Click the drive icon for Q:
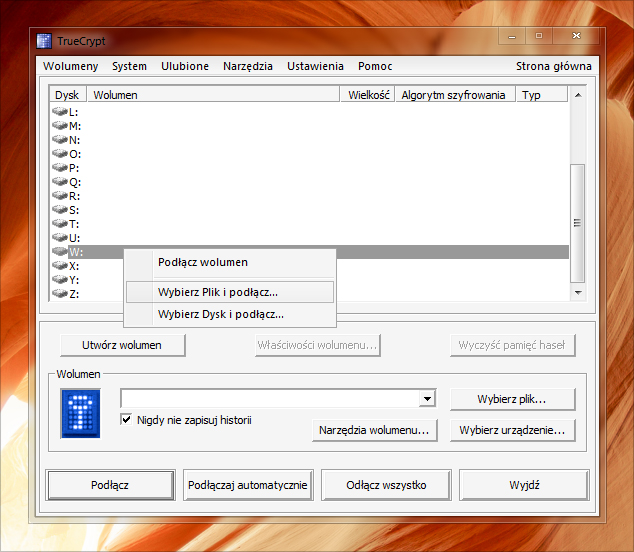The height and width of the screenshot is (552, 634). 60,182
